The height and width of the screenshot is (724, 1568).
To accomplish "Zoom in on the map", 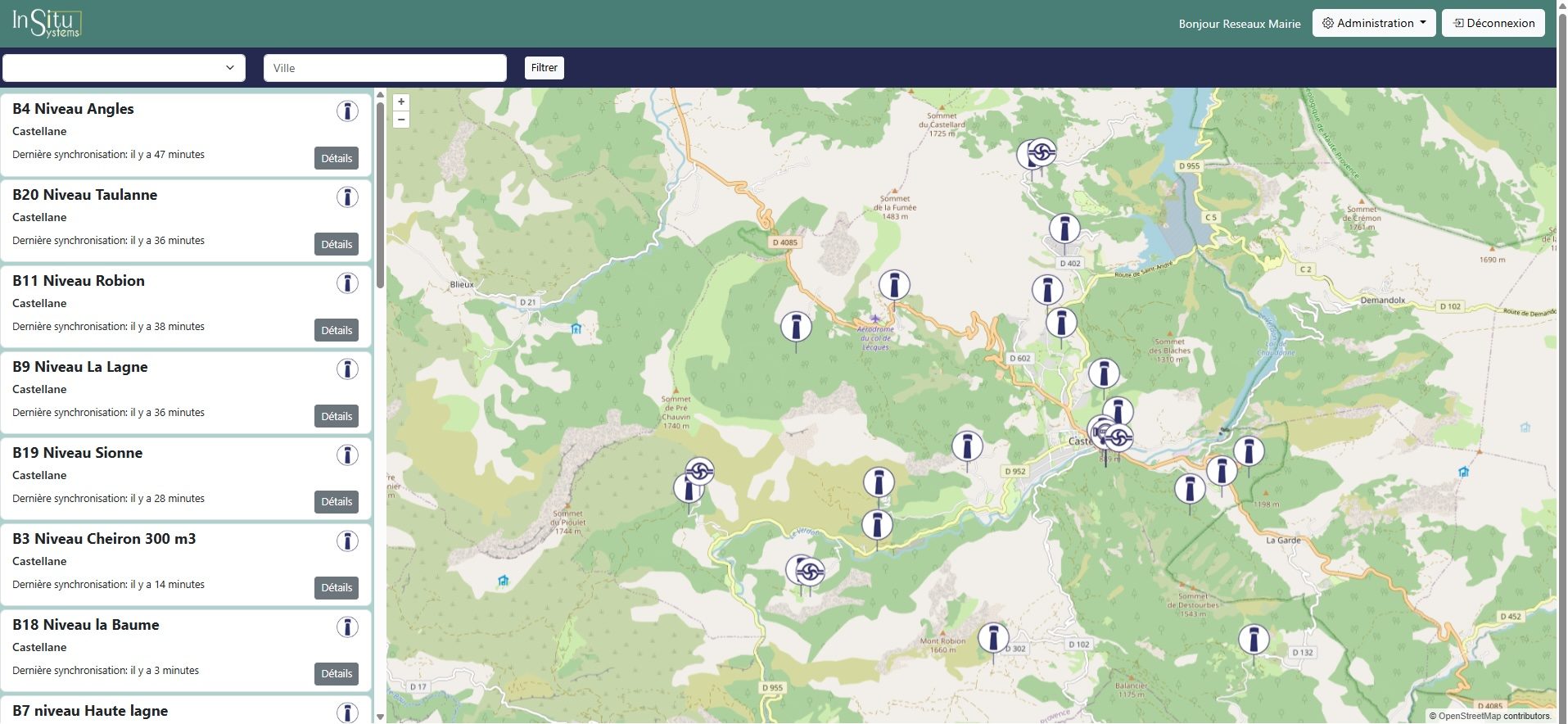I will click(401, 102).
